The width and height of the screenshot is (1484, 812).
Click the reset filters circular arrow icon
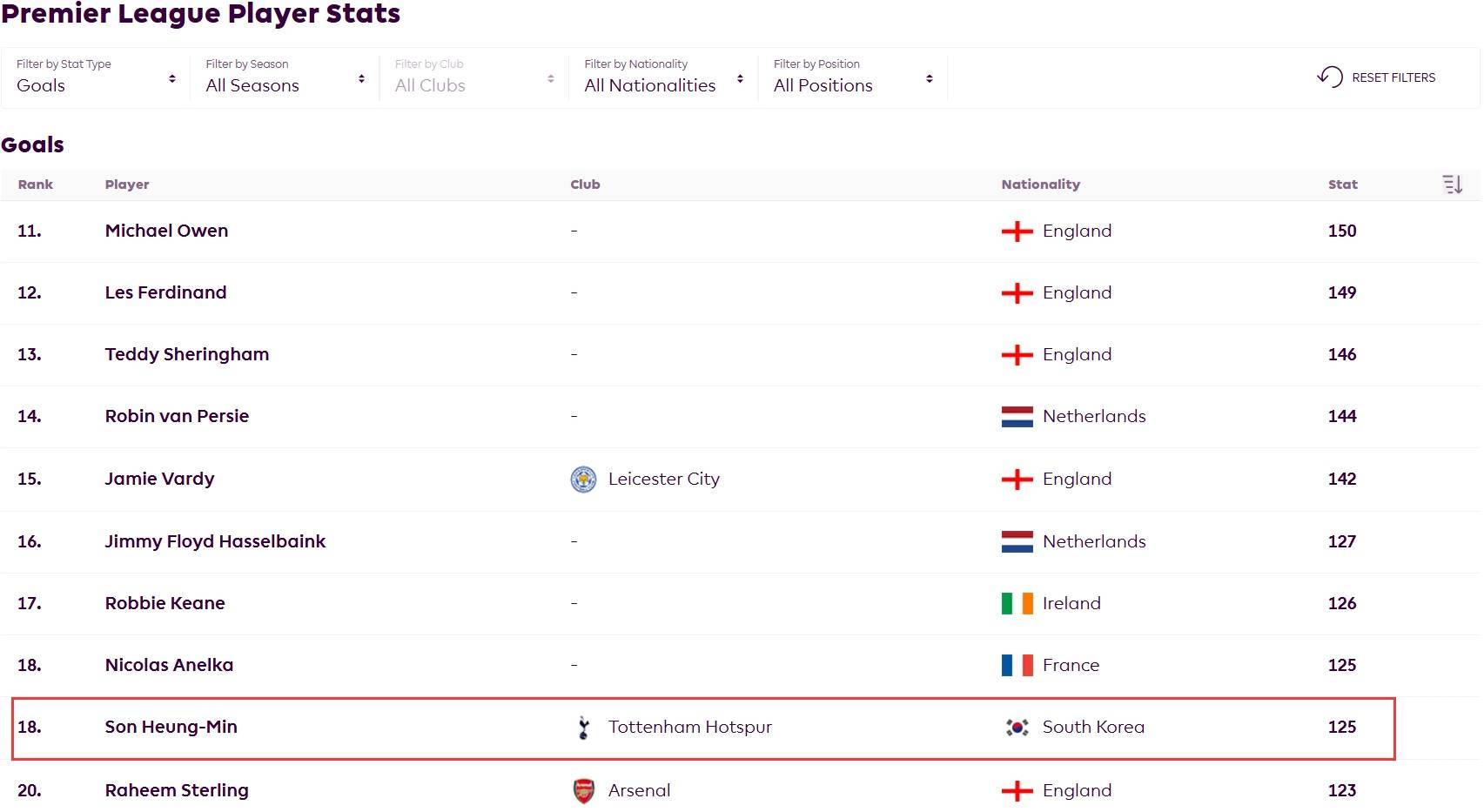tap(1329, 77)
